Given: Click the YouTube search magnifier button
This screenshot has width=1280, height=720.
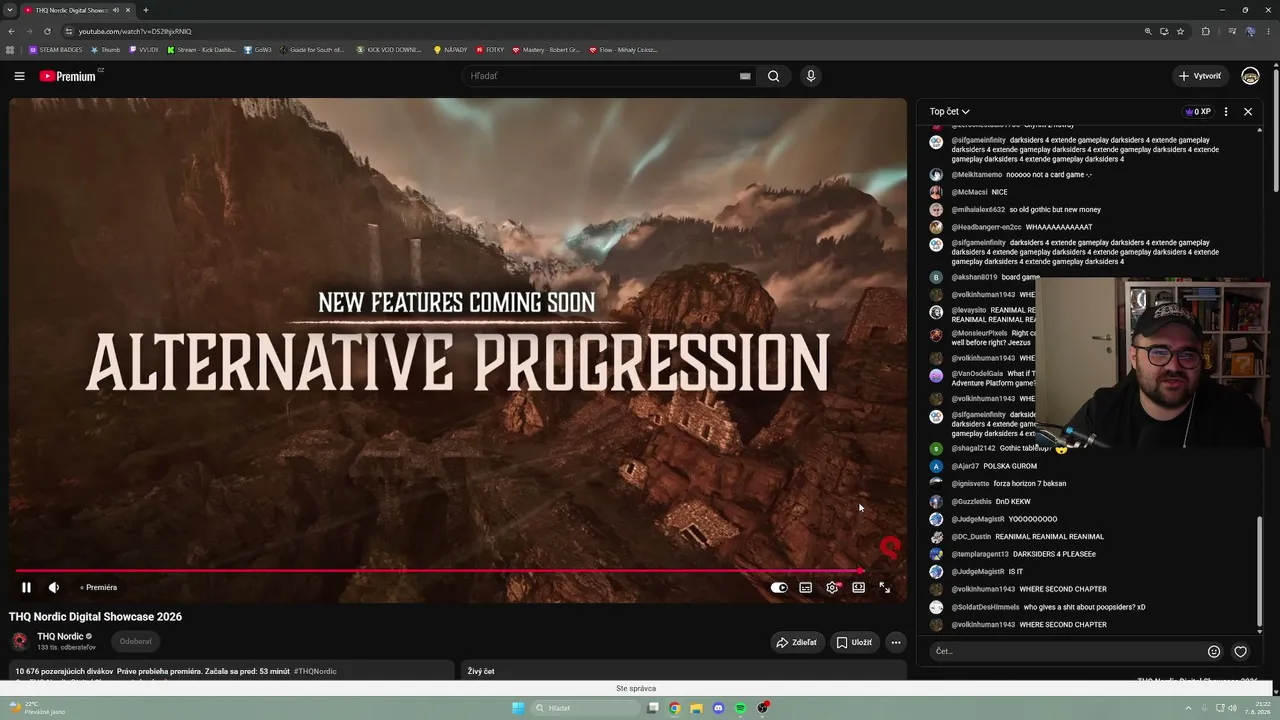Looking at the screenshot, I should click(x=773, y=76).
